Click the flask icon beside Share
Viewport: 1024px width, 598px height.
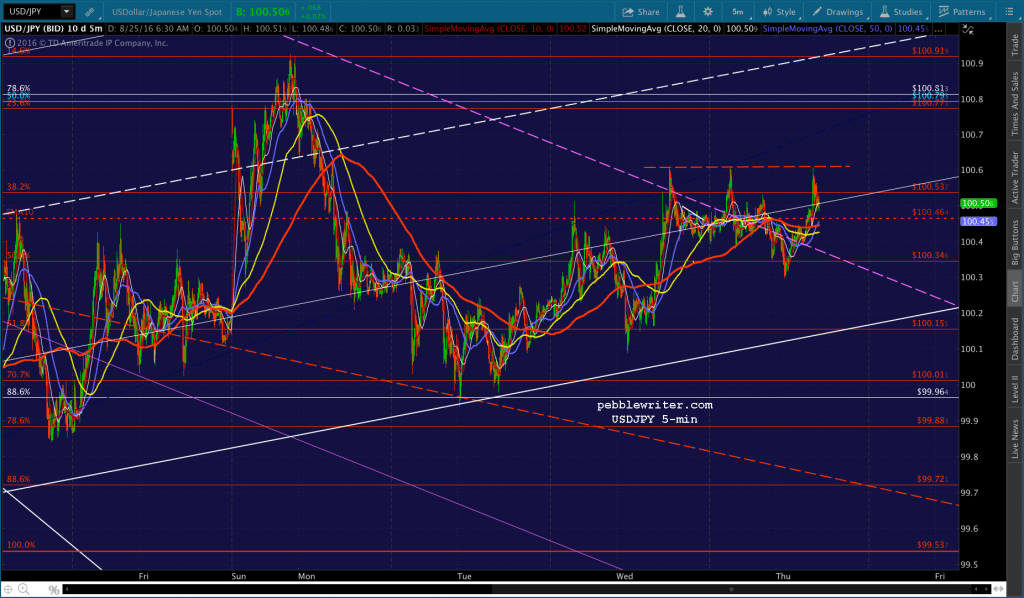coord(680,12)
